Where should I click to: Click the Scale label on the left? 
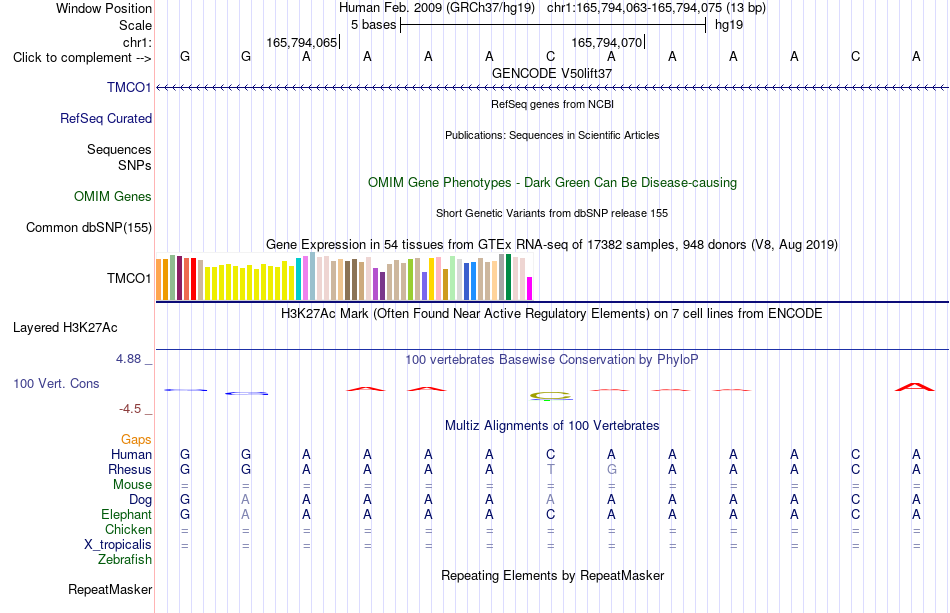[136, 25]
